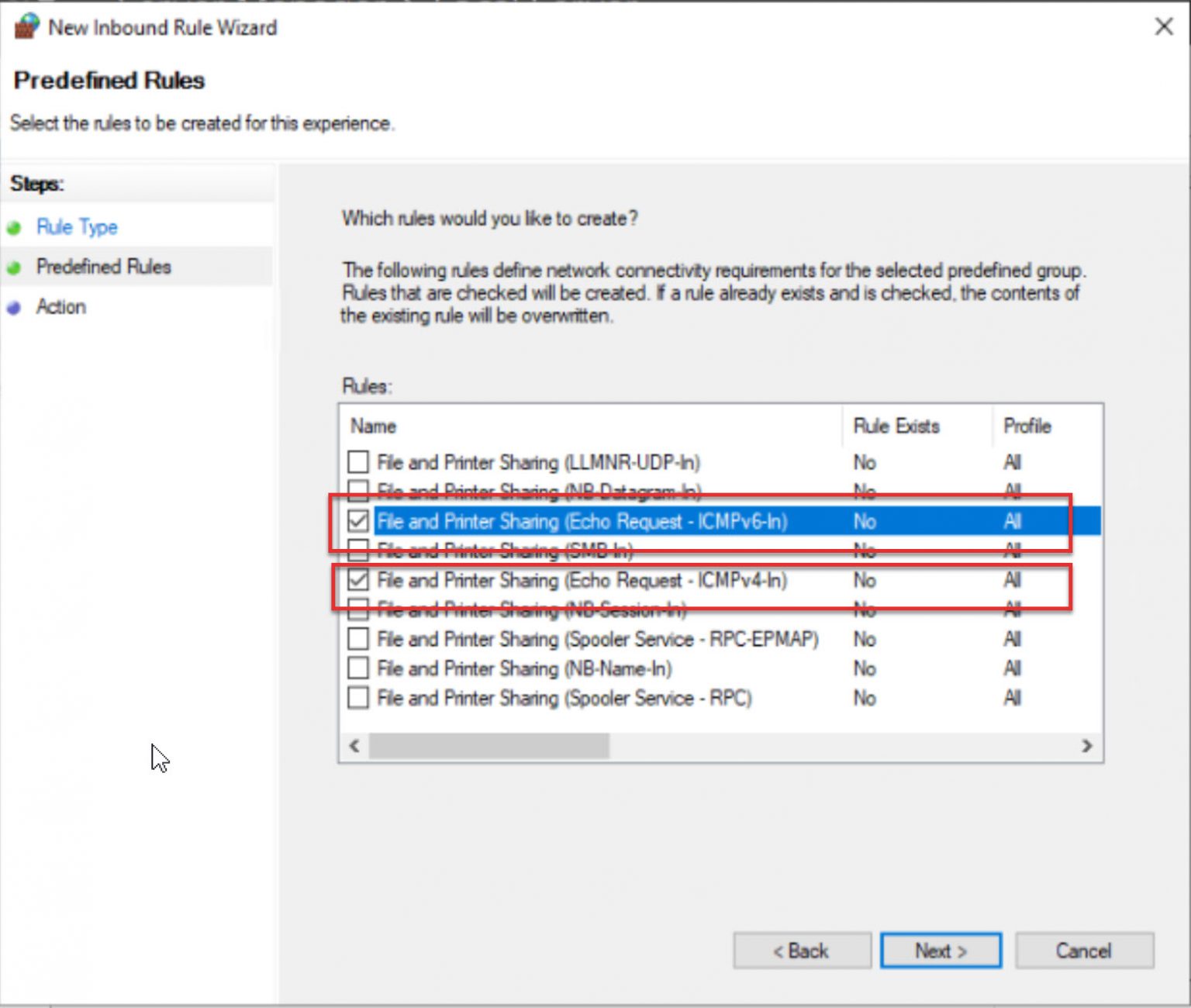Check File and Printer Sharing (NB-Datagram-In)
Screen dimensions: 1191x1008
tap(358, 492)
